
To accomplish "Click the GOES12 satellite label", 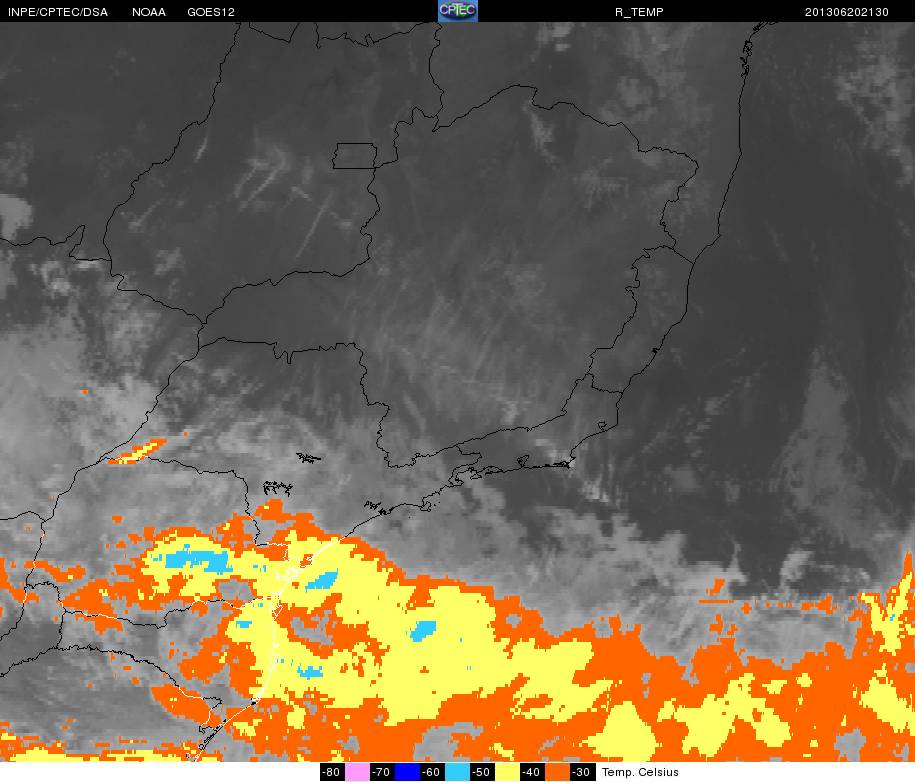I will (211, 12).
